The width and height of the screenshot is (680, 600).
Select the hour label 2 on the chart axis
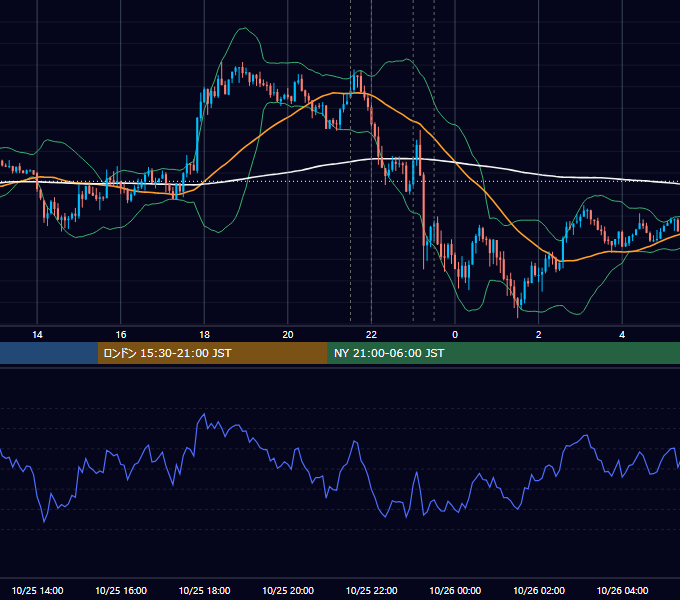tap(539, 335)
